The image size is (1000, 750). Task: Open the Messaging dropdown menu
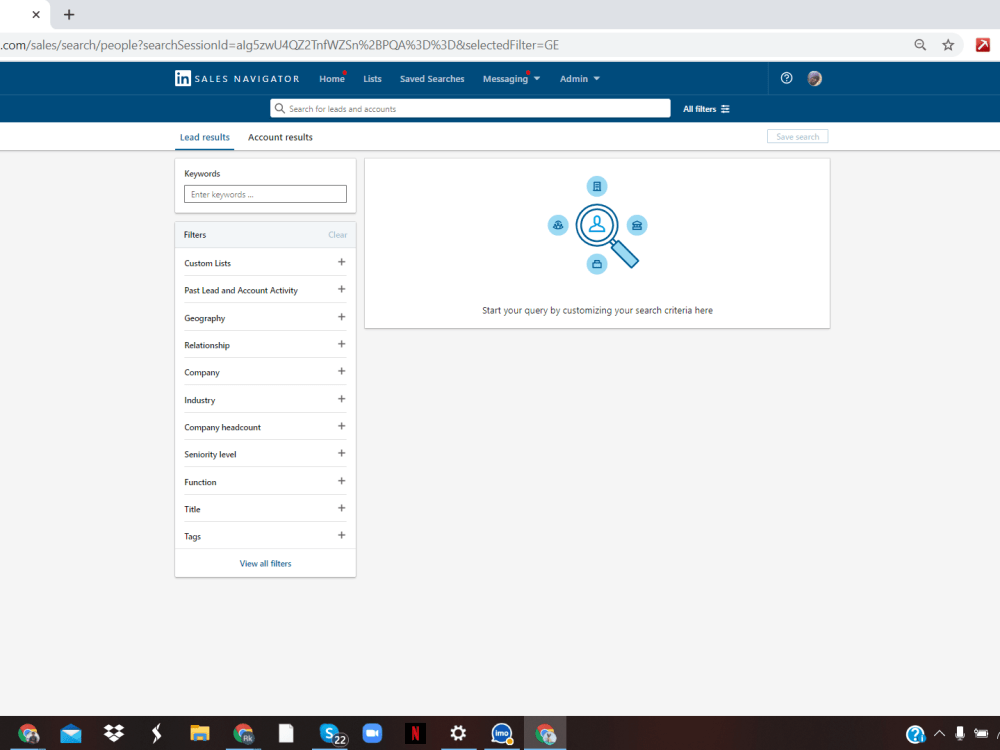tap(511, 78)
